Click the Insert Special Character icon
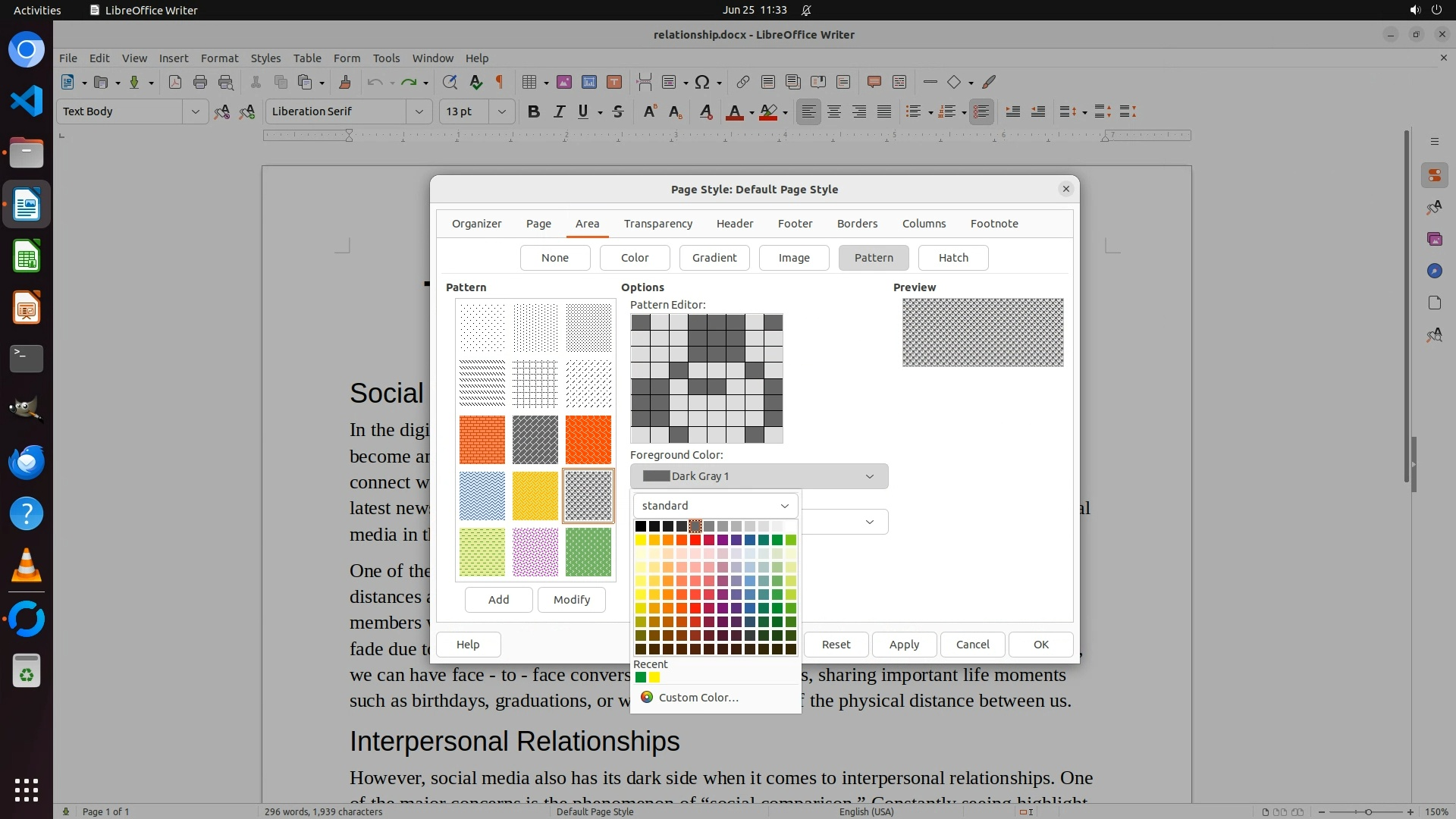 pos(702,82)
